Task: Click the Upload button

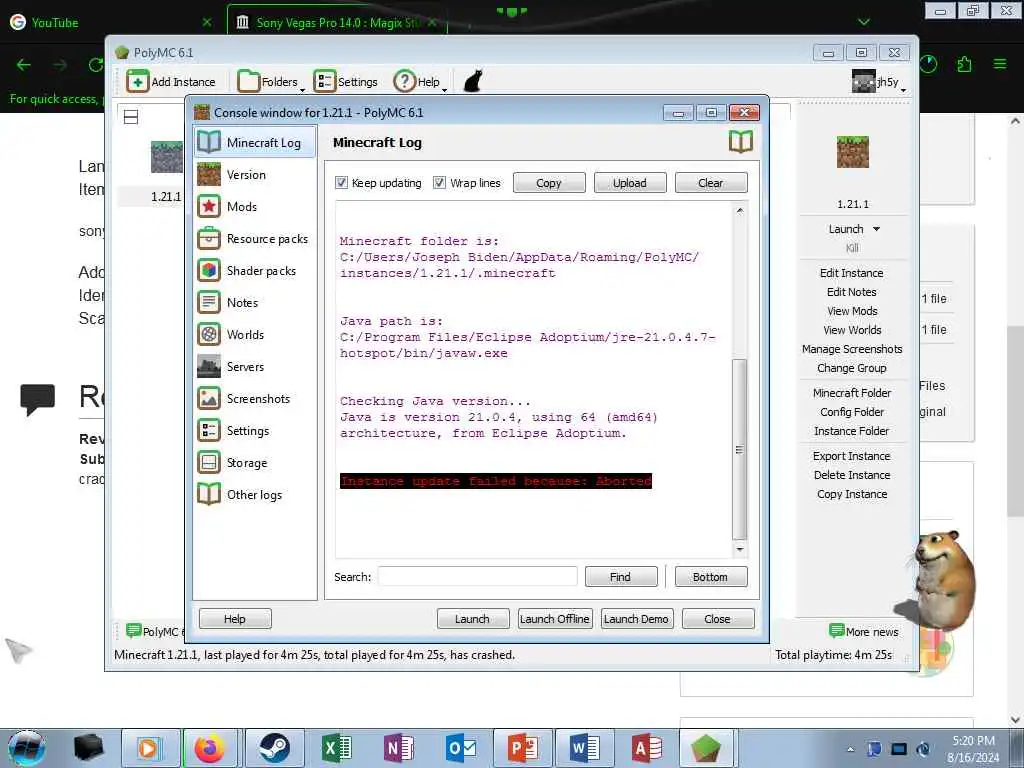Action: [x=630, y=183]
